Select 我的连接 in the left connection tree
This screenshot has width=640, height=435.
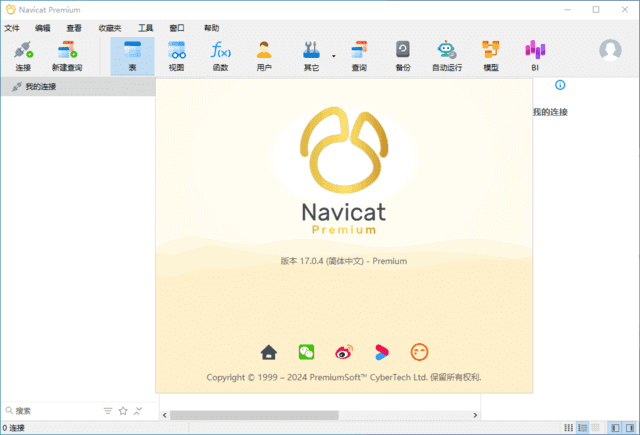coord(40,87)
